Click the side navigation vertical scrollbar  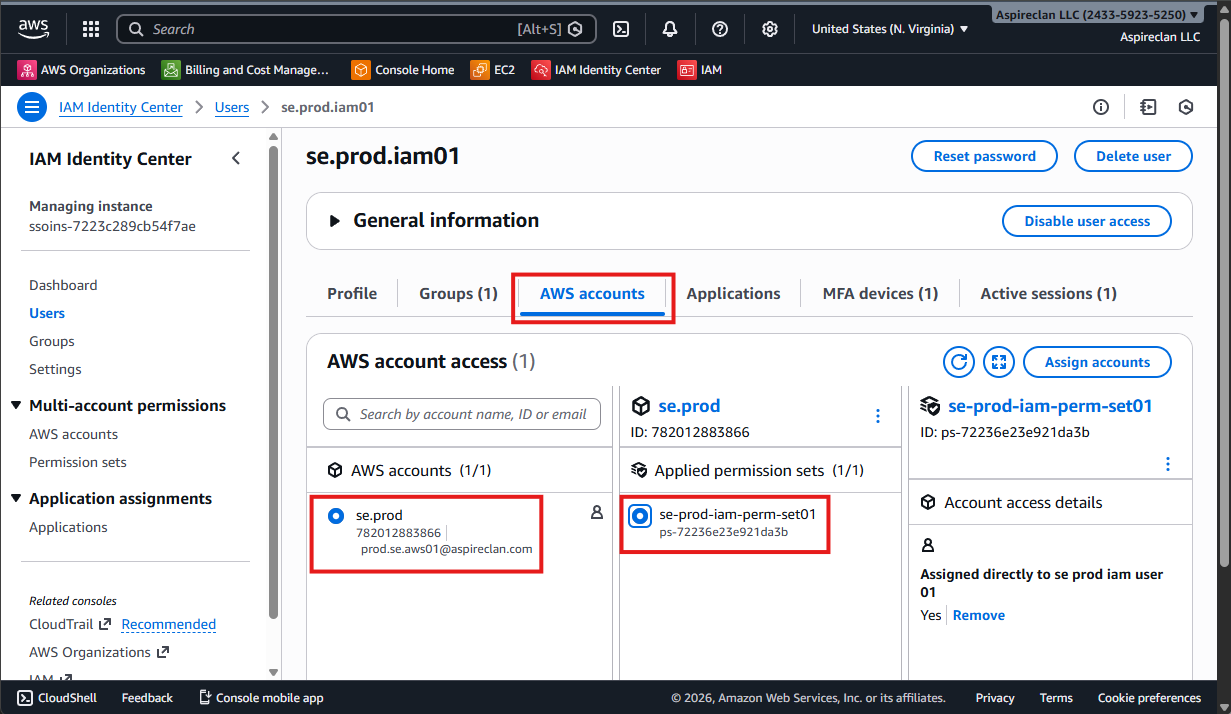[x=274, y=380]
